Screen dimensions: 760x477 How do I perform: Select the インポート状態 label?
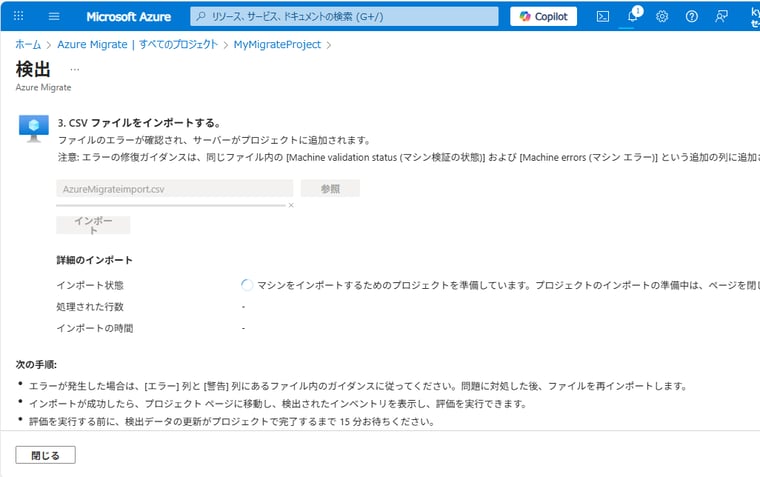[x=90, y=285]
